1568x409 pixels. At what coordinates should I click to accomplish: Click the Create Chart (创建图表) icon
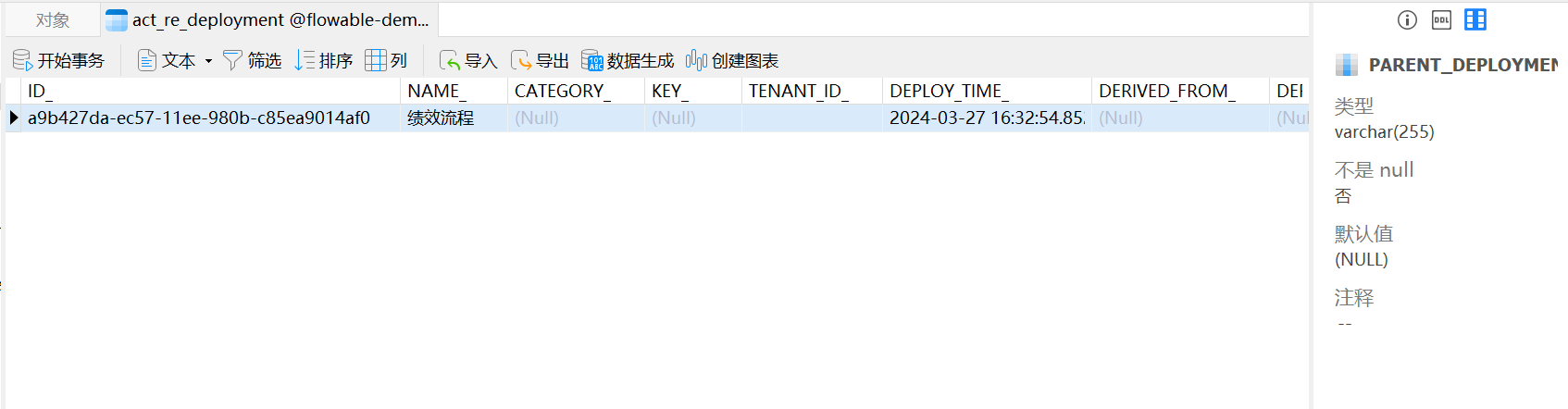[x=696, y=61]
